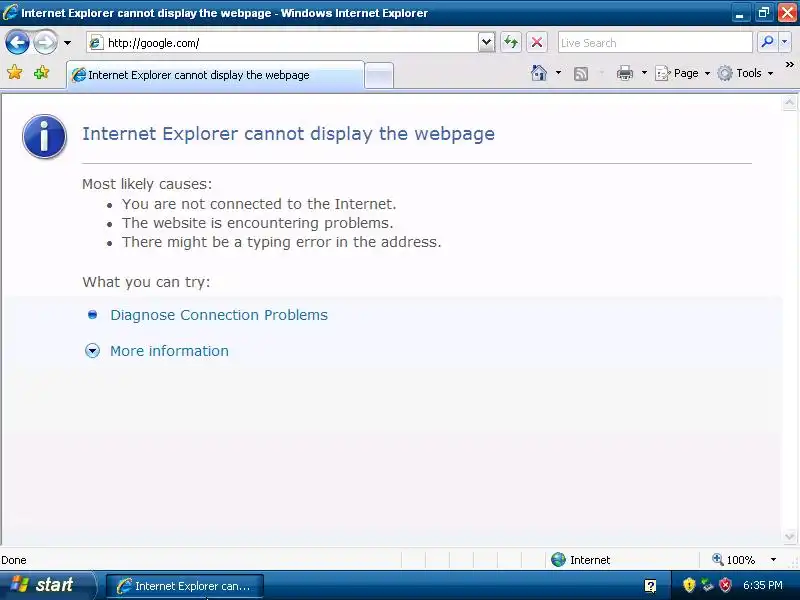Screen dimensions: 800x600
Task: Open the recent pages dropdown arrow
Action: pyautogui.click(x=67, y=43)
